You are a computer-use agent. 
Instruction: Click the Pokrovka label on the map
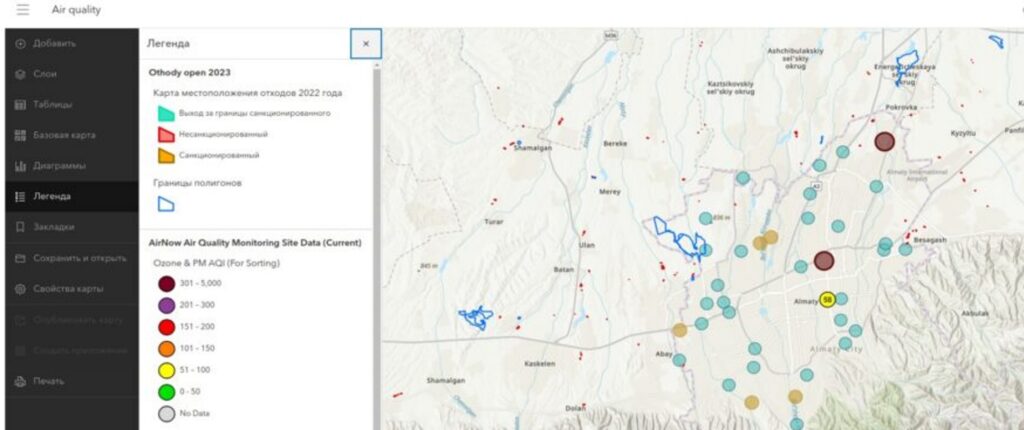pos(901,107)
